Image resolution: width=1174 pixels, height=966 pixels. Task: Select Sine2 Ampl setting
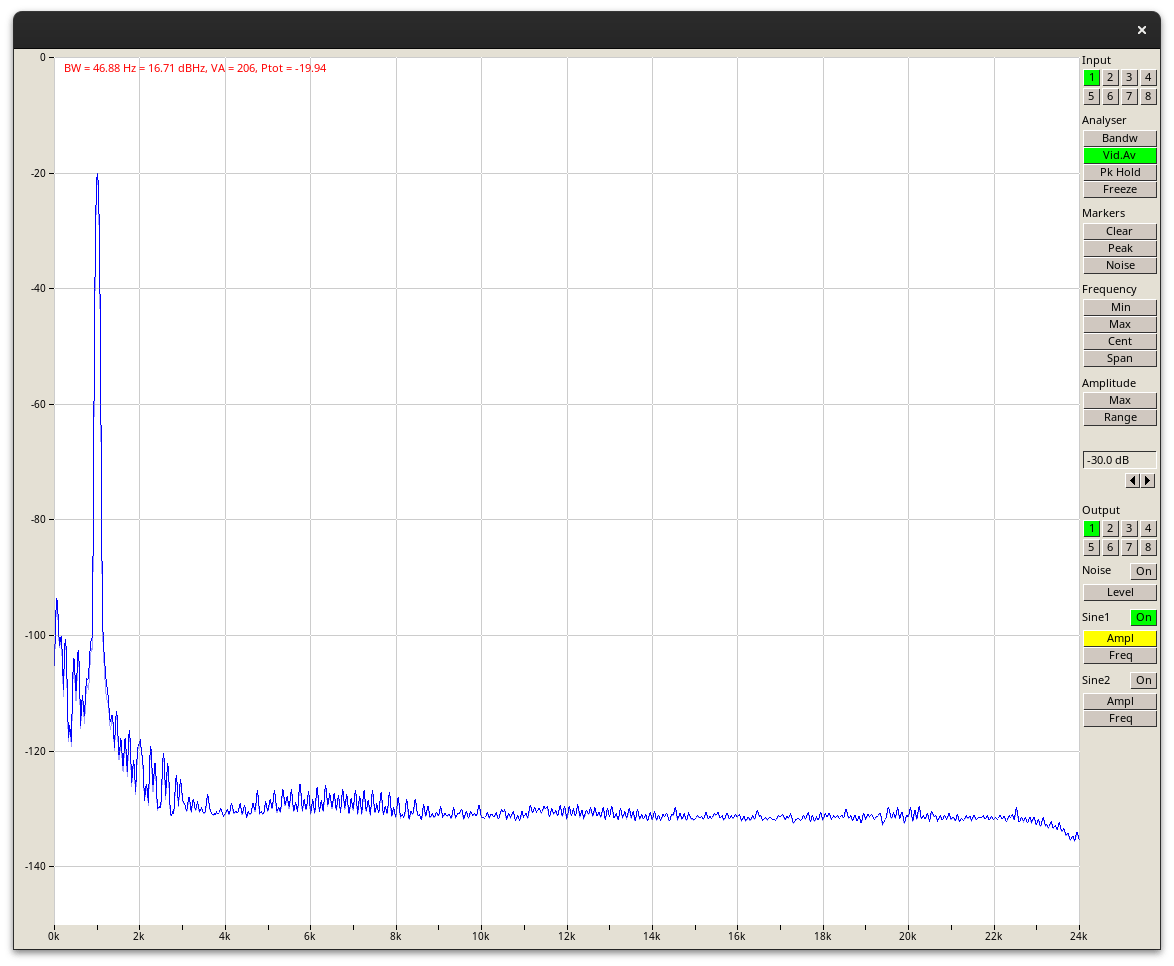pyautogui.click(x=1120, y=702)
